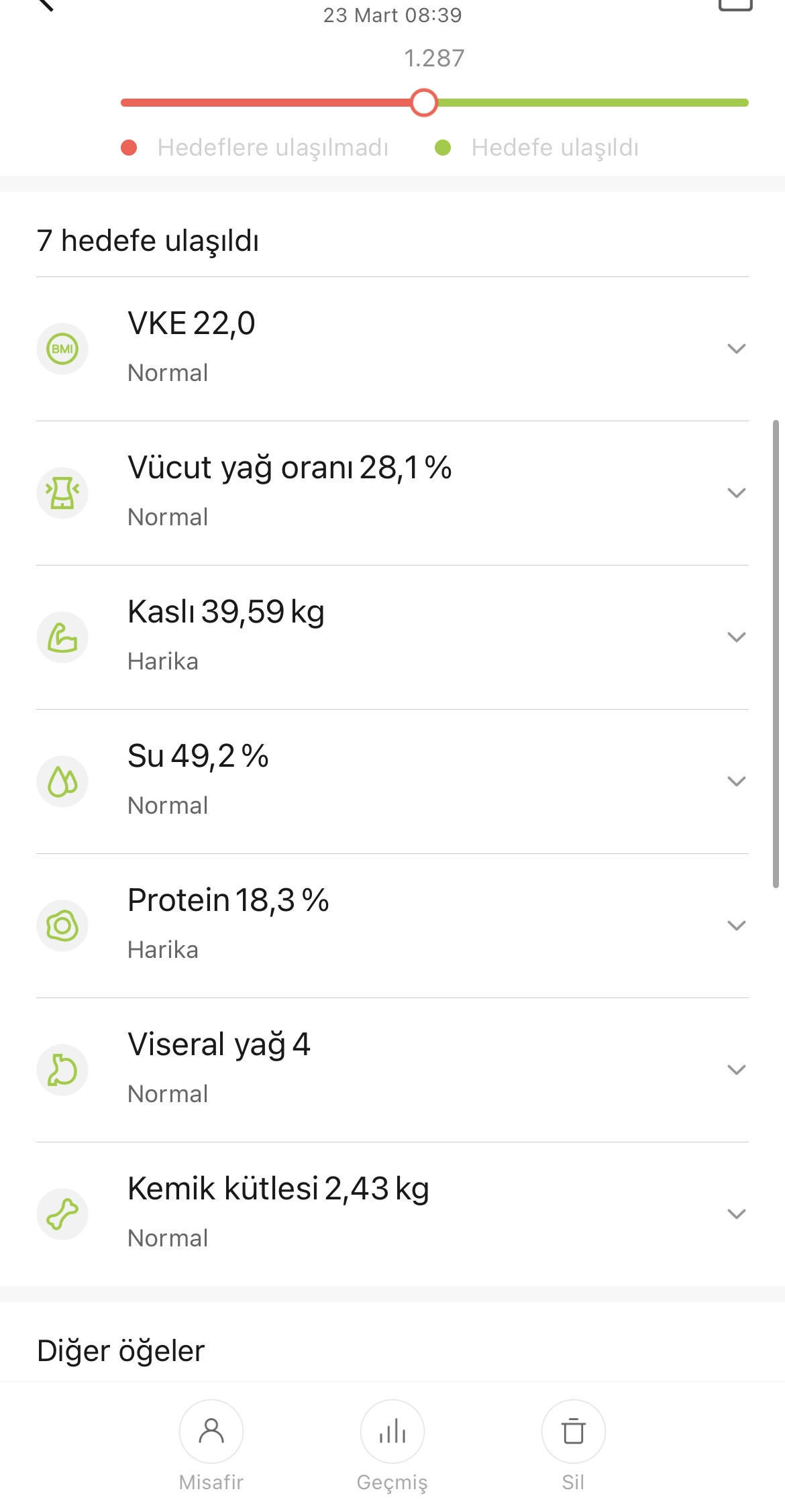
Task: Click the vertical scrollbar on right edge
Action: [776, 654]
